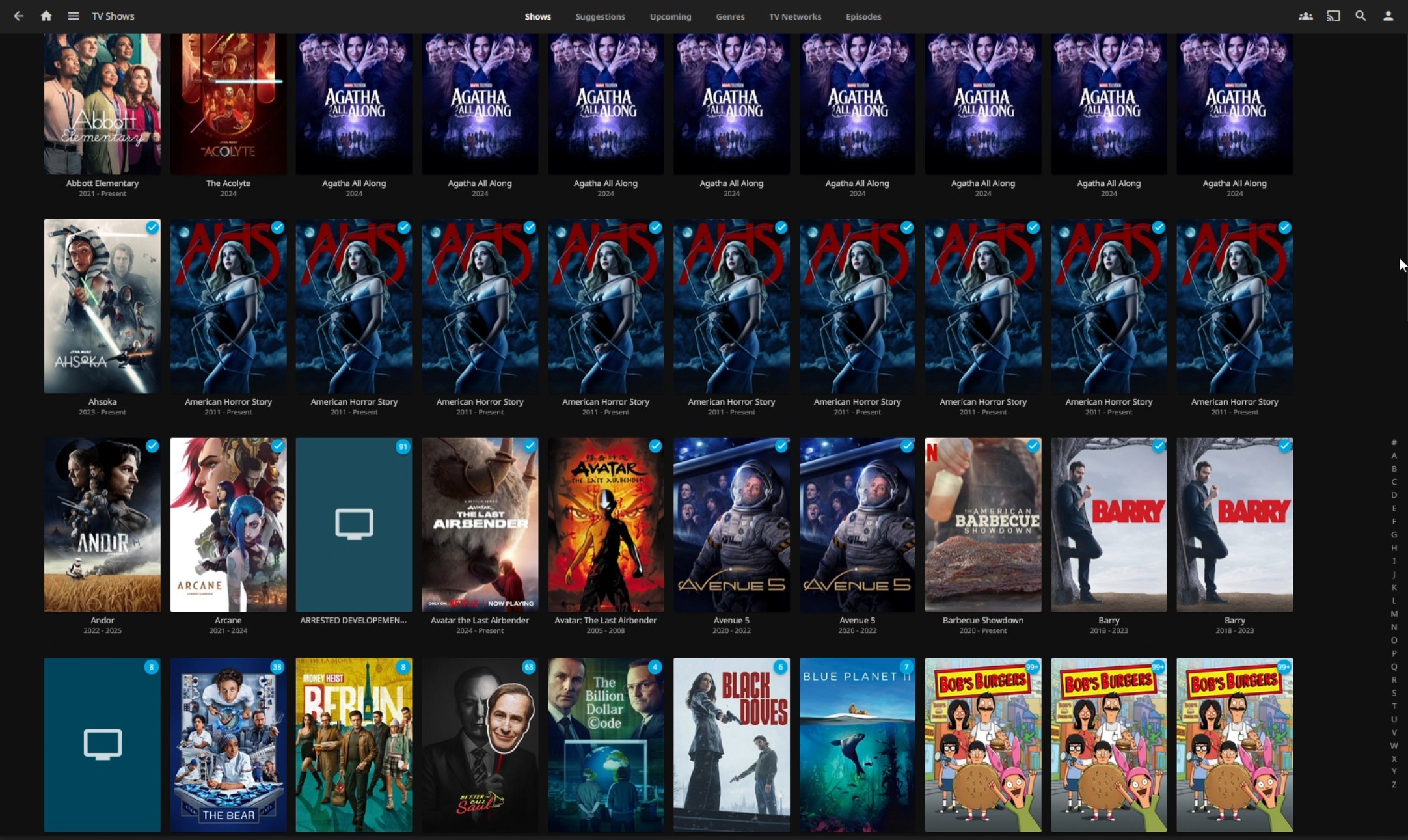The image size is (1408, 840).
Task: Go to Home via house icon
Action: coord(46,16)
